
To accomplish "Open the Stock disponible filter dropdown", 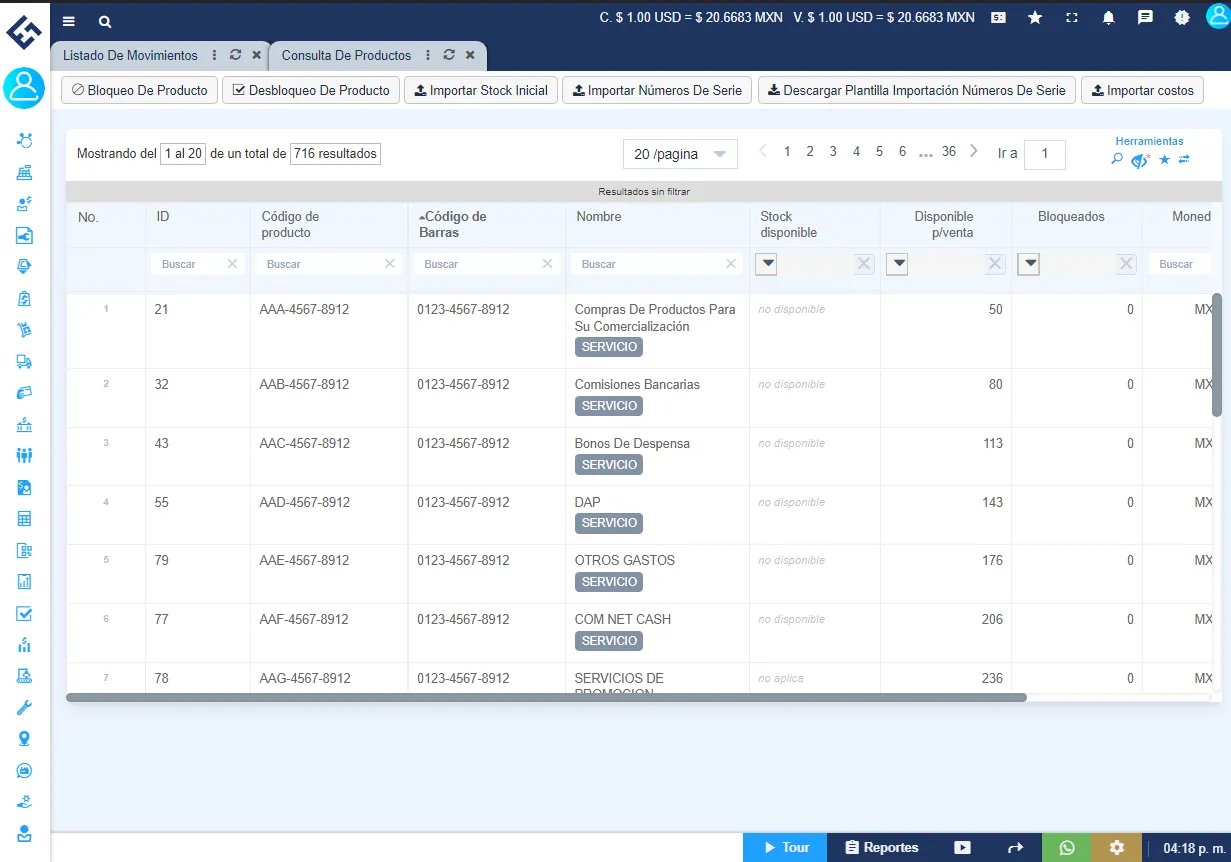I will coord(766,263).
